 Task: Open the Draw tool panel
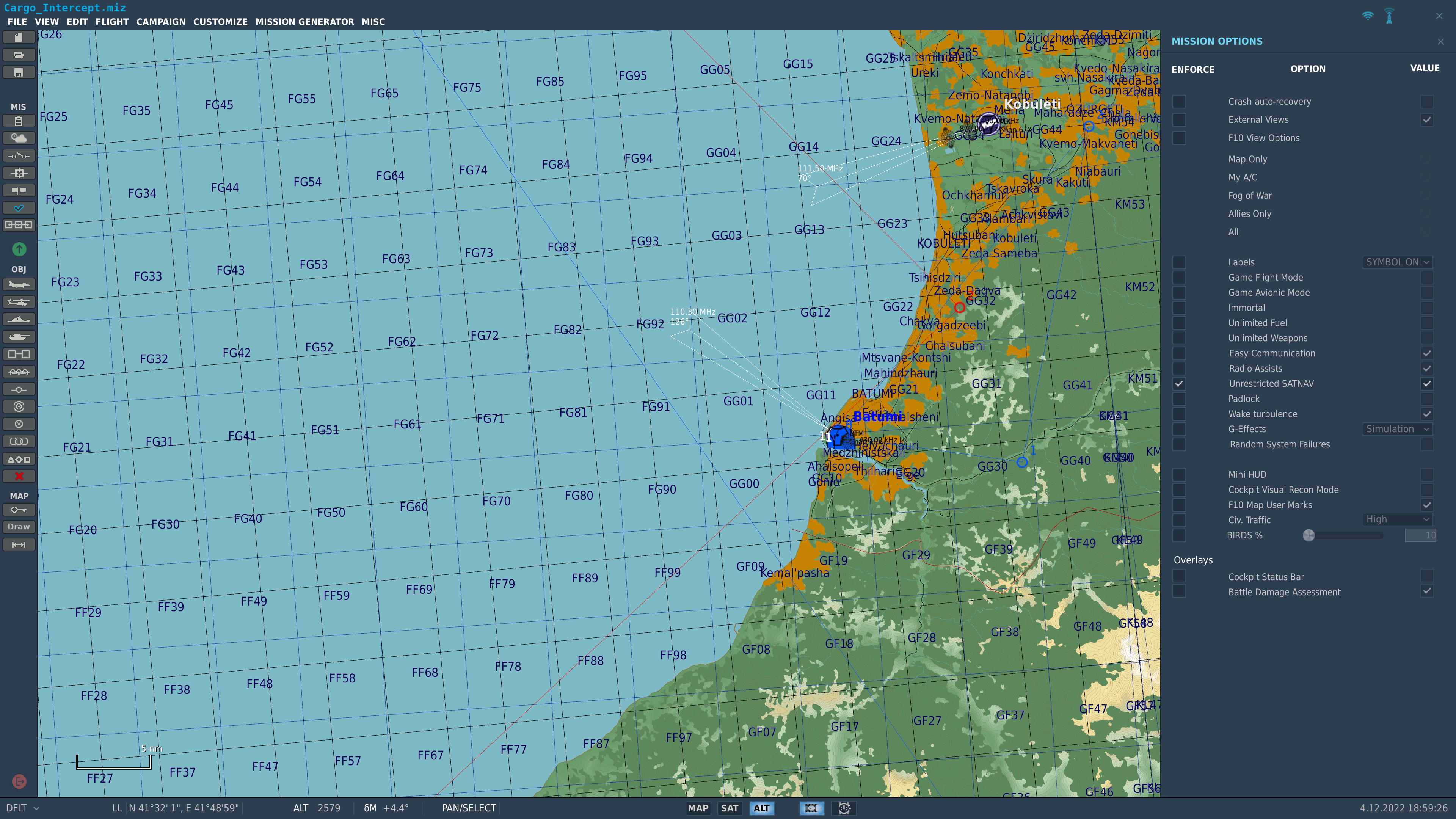[x=19, y=527]
